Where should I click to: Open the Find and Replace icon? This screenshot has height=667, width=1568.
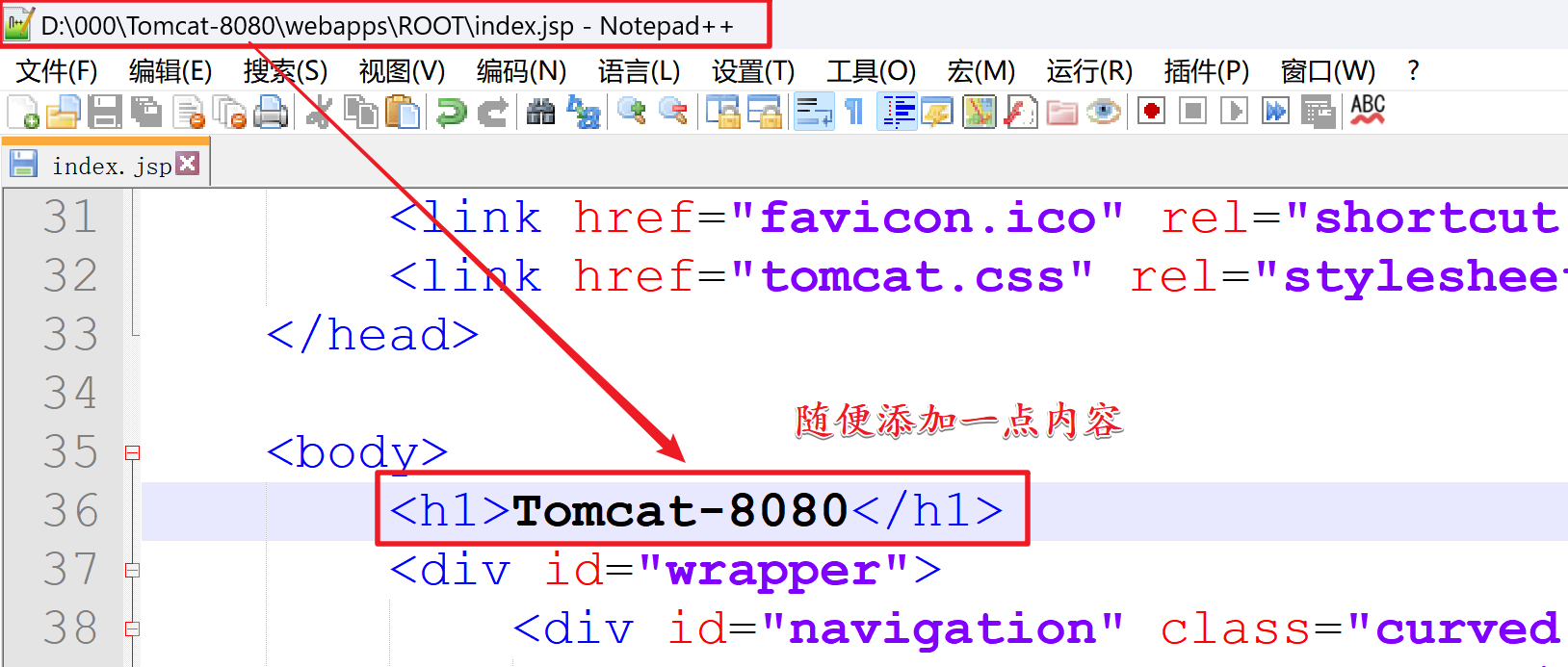click(x=584, y=112)
